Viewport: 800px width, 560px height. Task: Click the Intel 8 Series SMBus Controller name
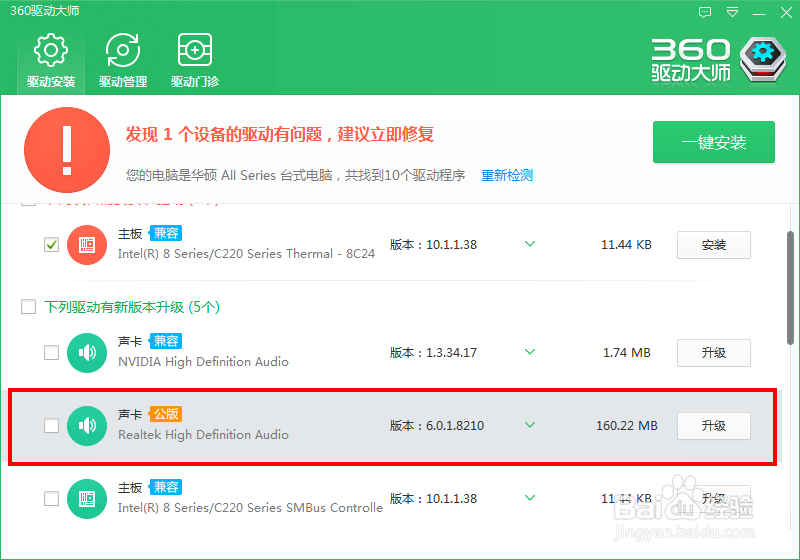(250, 508)
